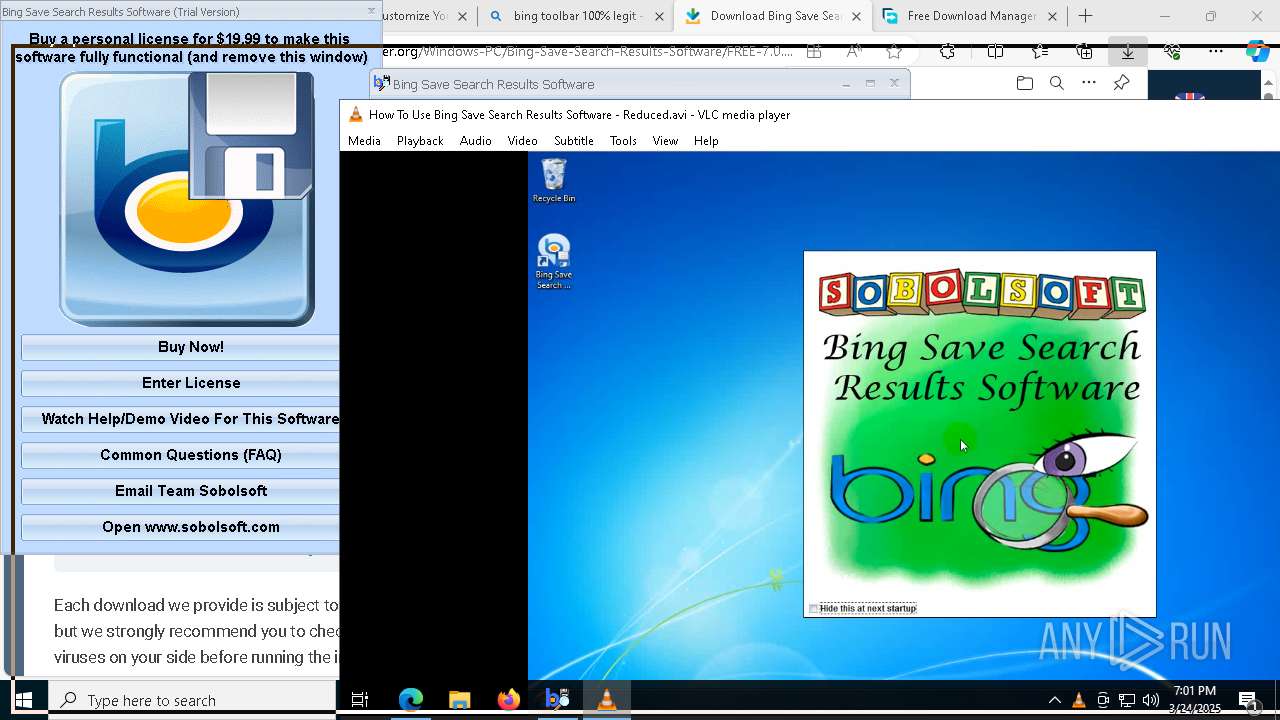Select VLC media player on taskbar
Screen dimensions: 1280x720
pyautogui.click(x=606, y=700)
